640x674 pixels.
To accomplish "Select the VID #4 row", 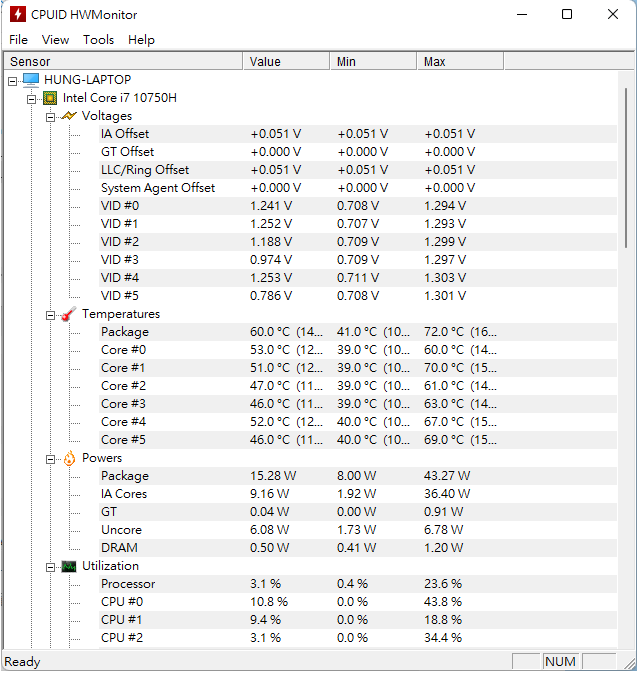I will 358,278.
